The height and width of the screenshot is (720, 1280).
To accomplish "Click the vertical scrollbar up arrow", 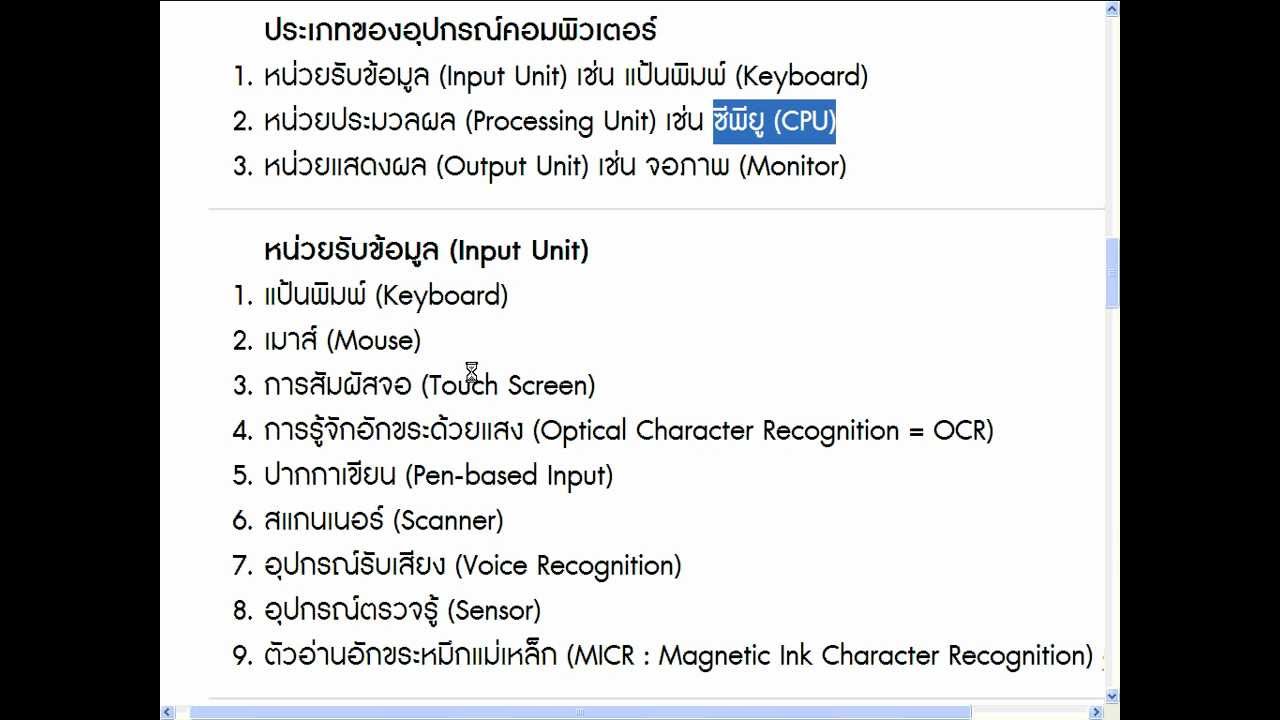I will [1112, 9].
